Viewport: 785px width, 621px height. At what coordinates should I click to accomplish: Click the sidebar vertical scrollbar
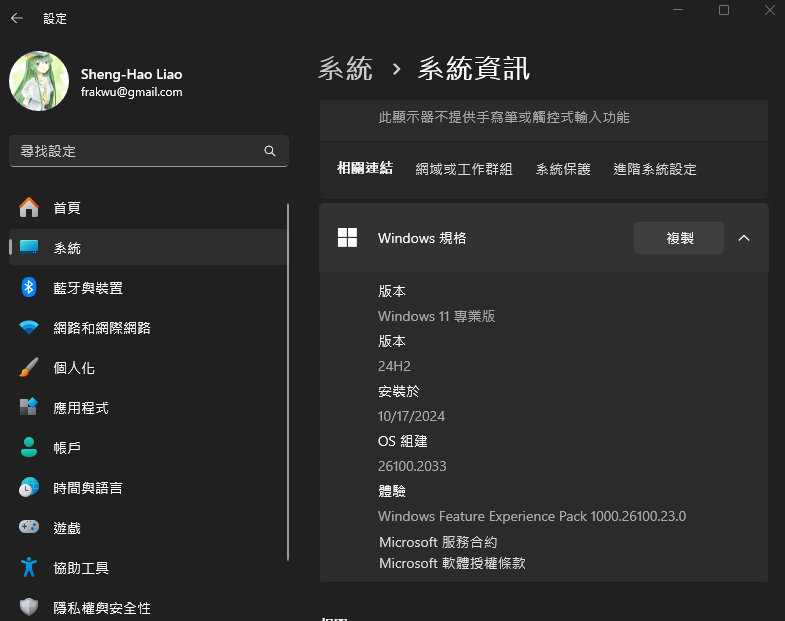point(288,382)
